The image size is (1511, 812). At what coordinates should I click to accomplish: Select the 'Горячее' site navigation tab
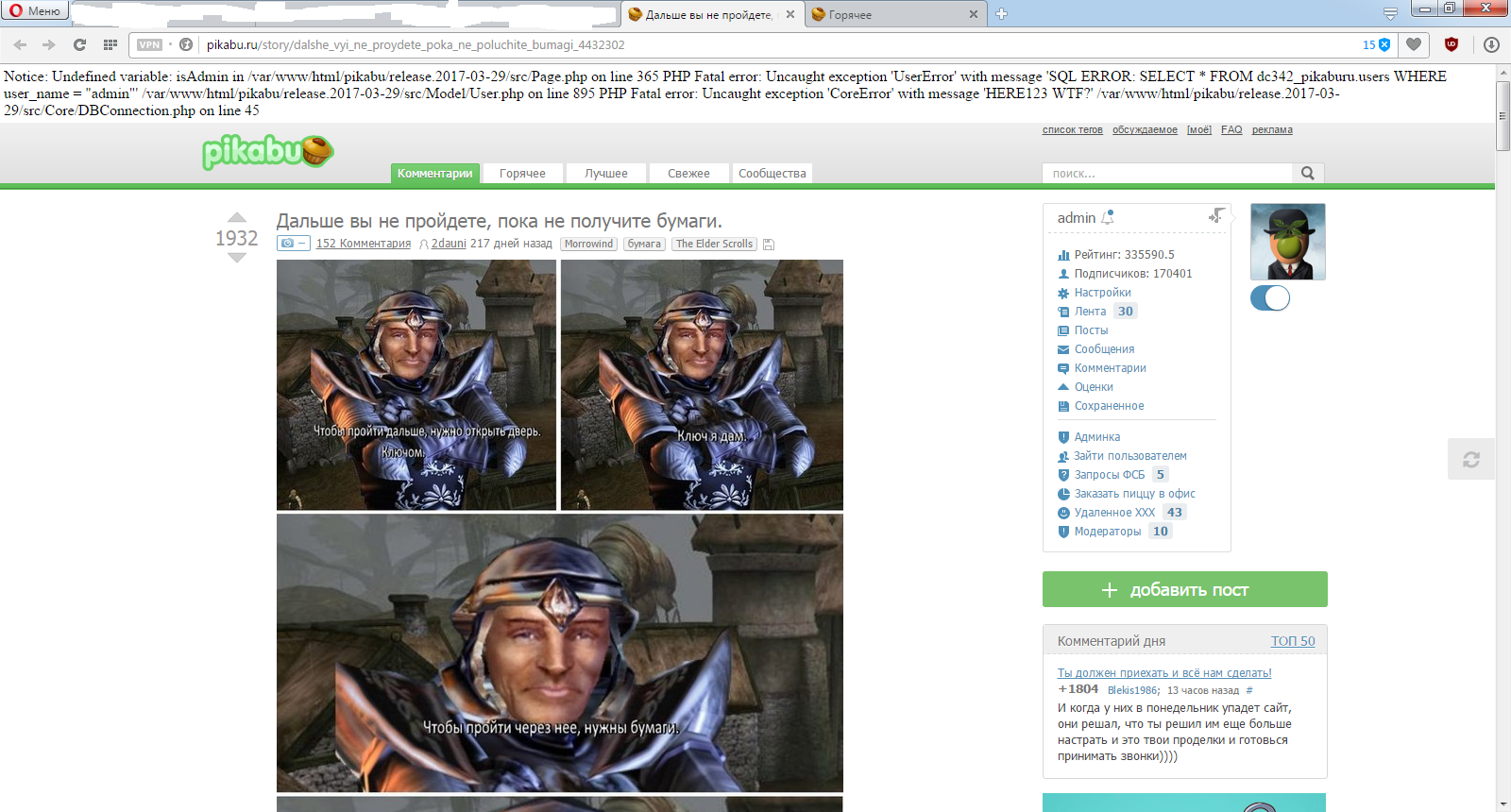(x=522, y=173)
